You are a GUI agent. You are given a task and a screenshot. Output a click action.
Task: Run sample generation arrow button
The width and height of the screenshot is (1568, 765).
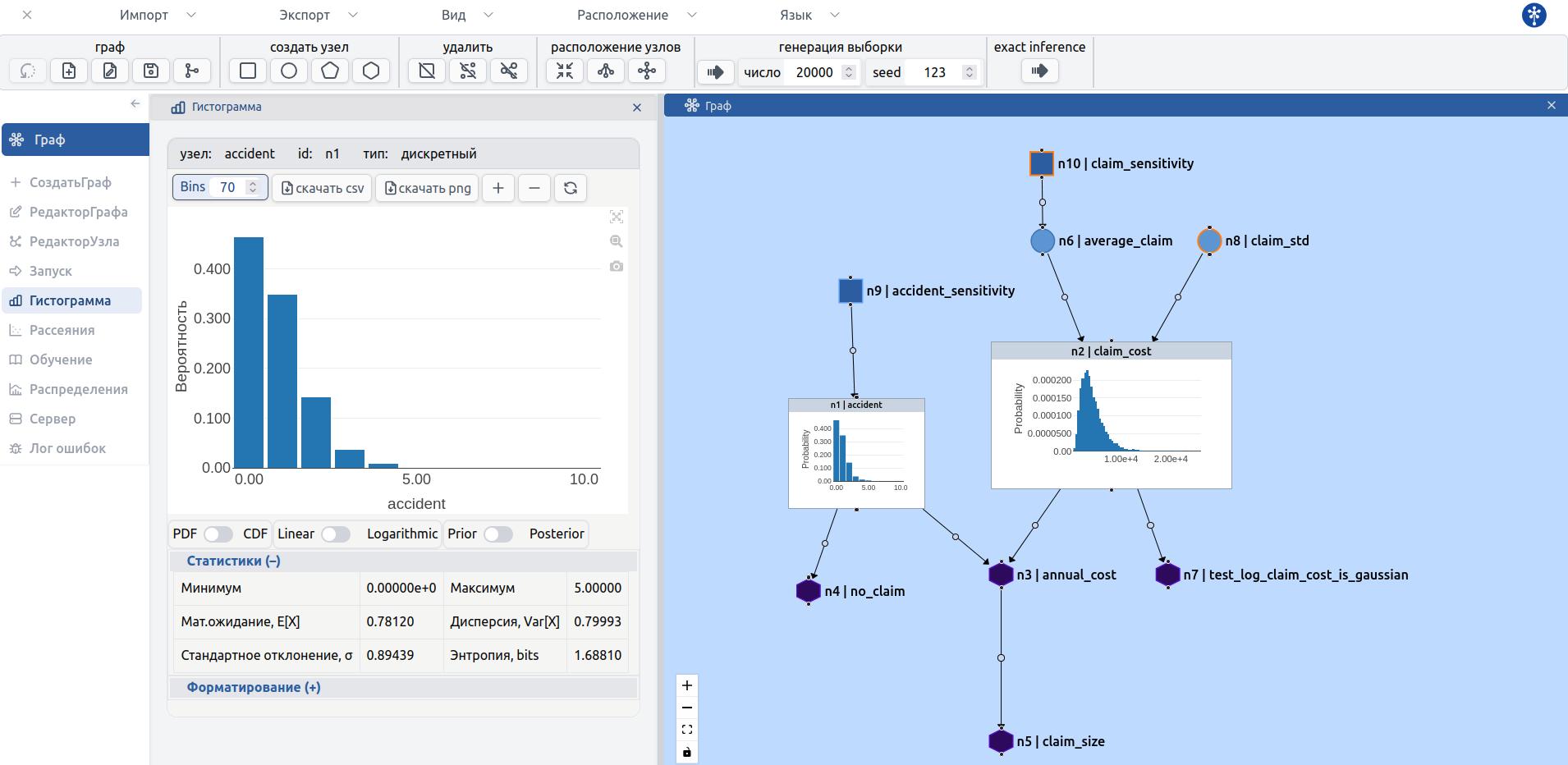[x=715, y=72]
